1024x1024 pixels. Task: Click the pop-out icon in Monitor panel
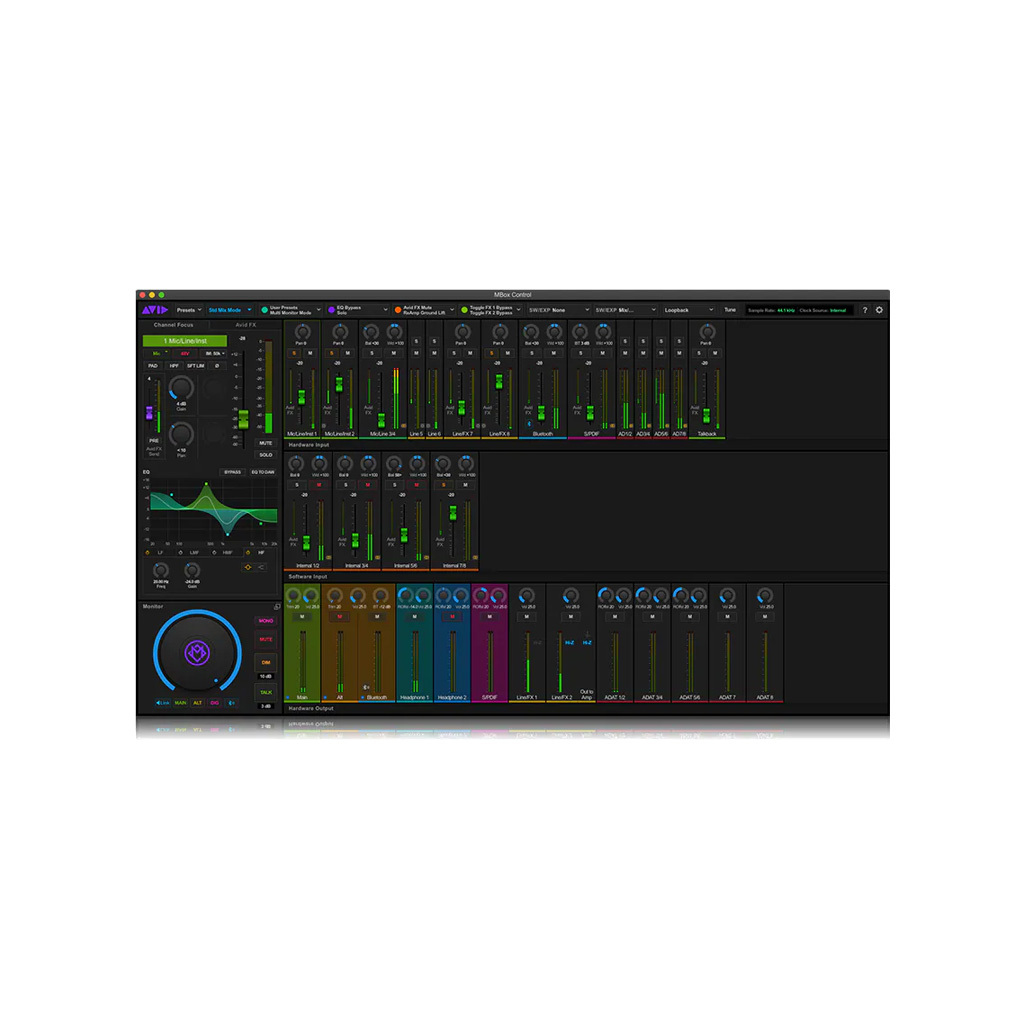[277, 607]
